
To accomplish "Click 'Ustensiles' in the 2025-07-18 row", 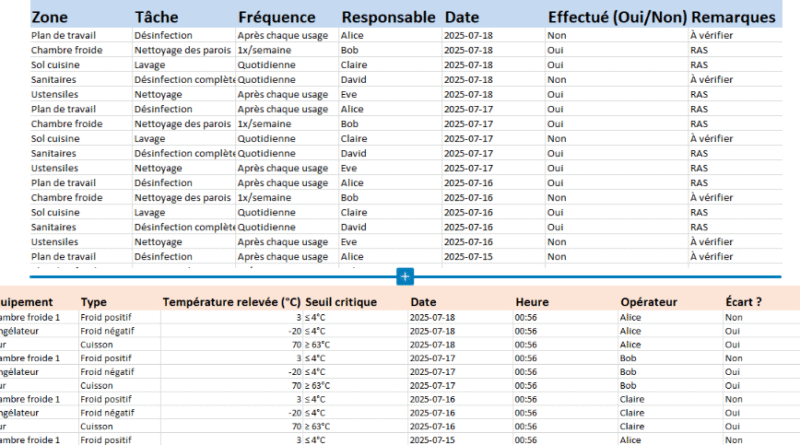I will click(55, 94).
